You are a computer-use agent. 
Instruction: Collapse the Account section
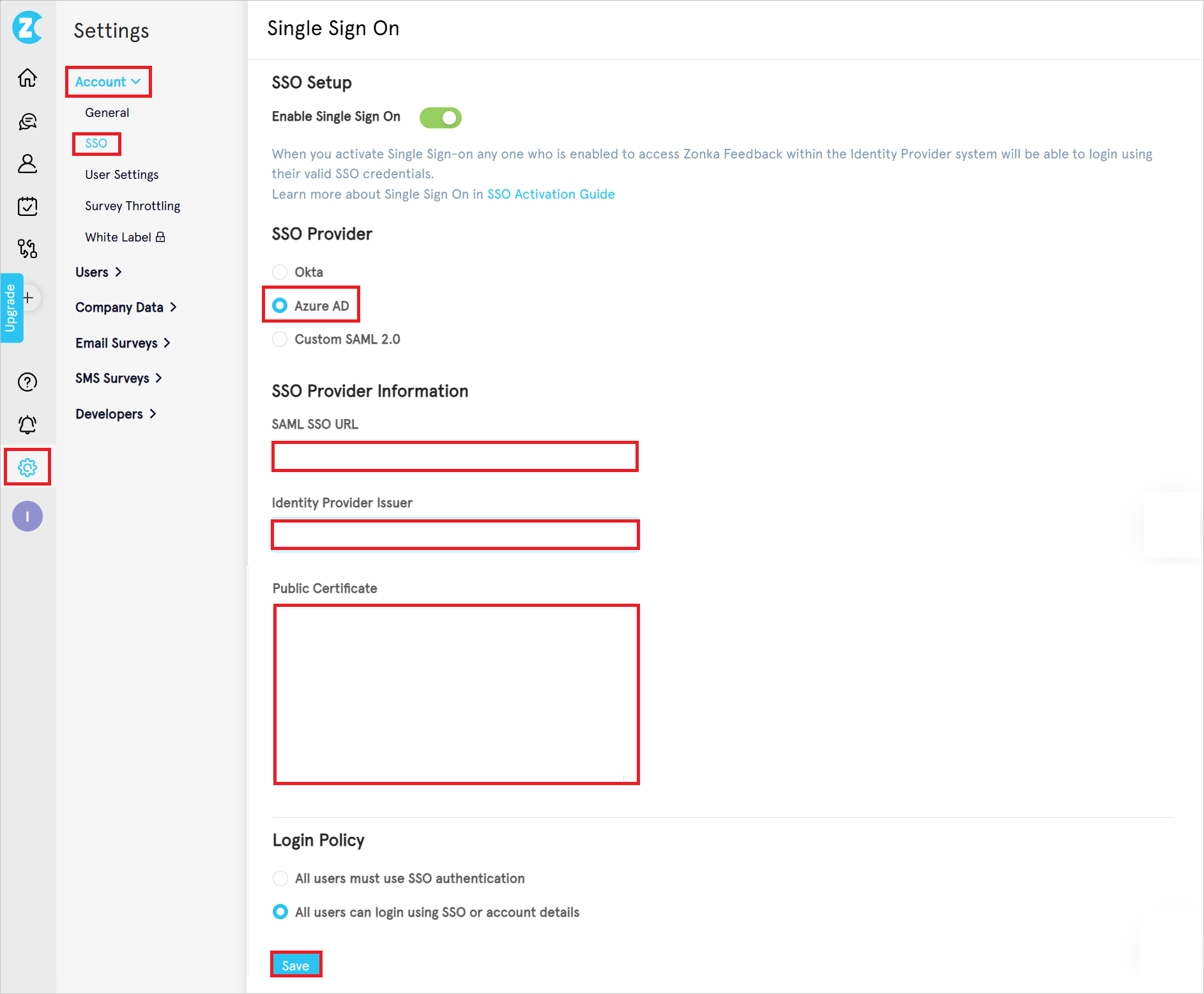(x=108, y=82)
